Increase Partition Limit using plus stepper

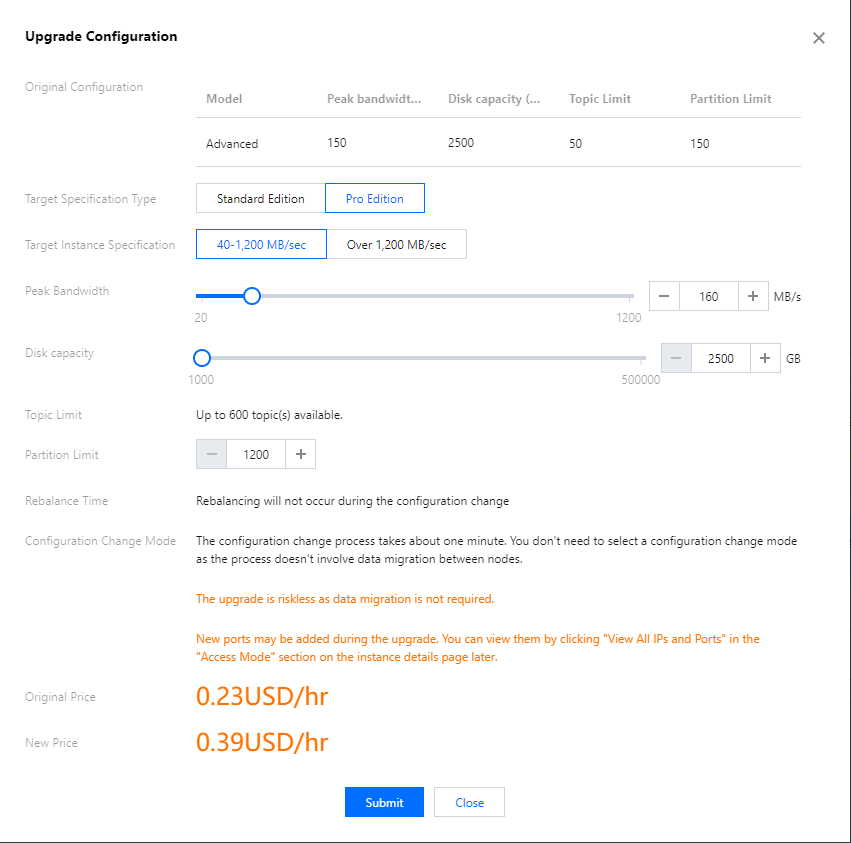point(300,454)
